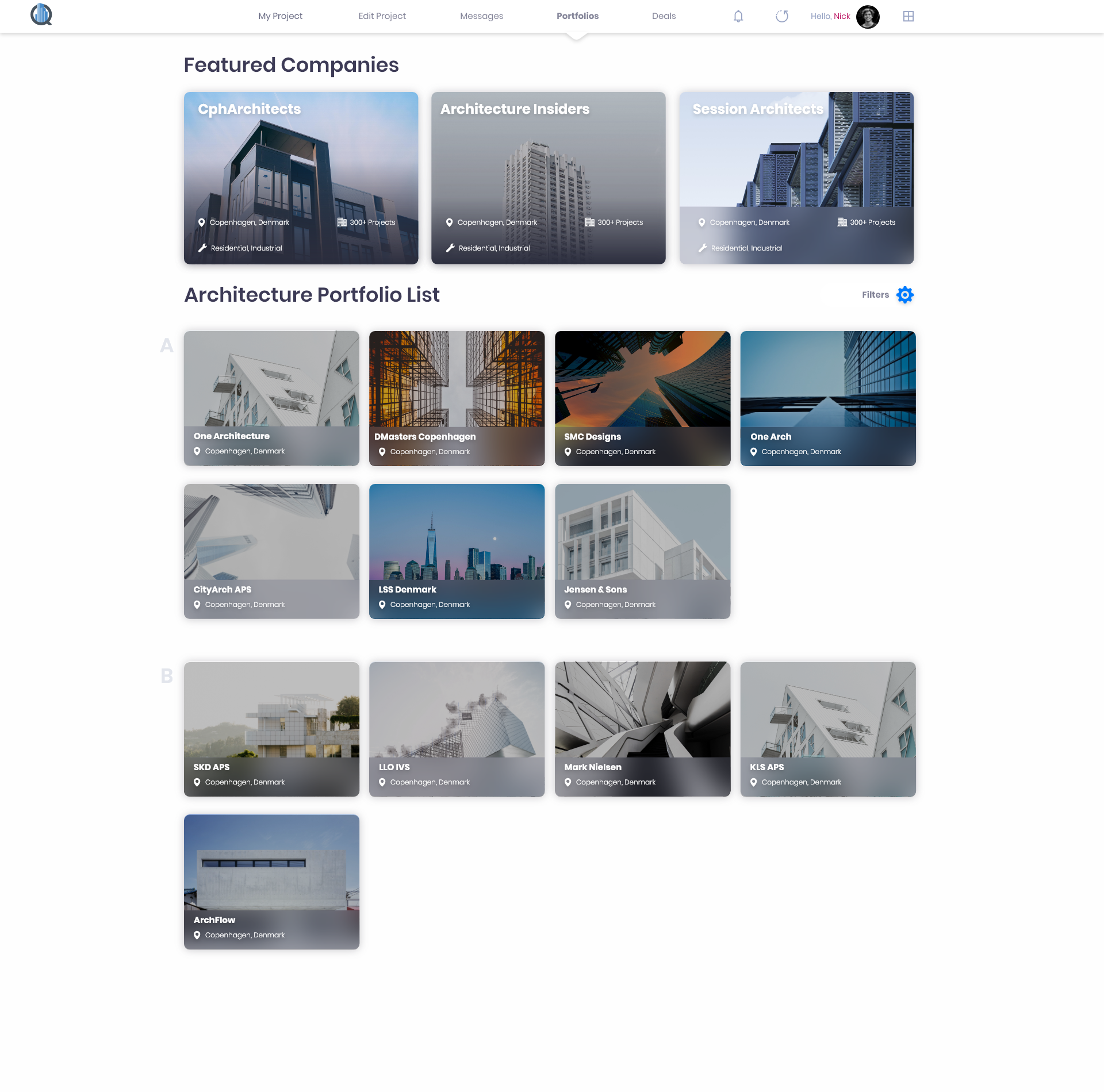This screenshot has width=1104, height=1092.
Task: Switch to the Messages tab
Action: (481, 16)
